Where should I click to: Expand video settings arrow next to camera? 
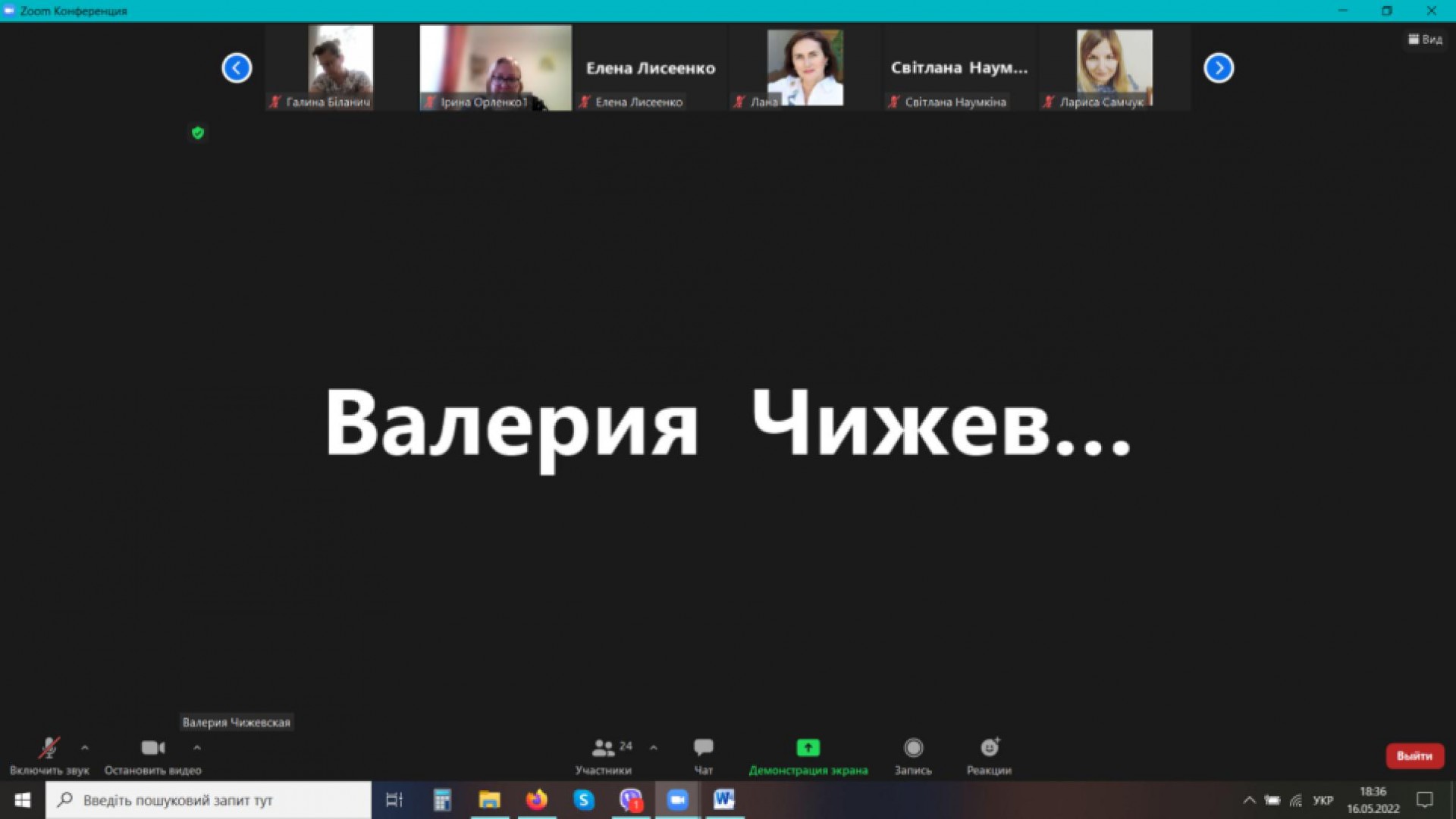click(x=197, y=748)
